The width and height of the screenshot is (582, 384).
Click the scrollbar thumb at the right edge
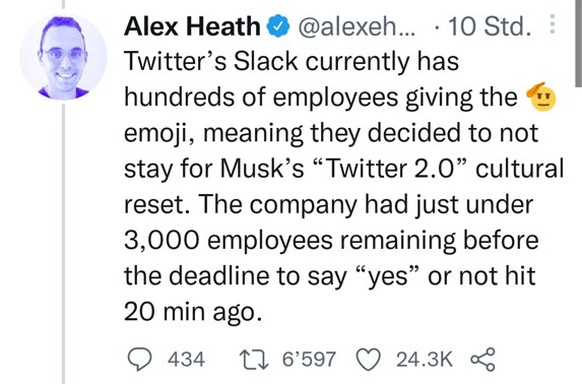pyautogui.click(x=578, y=43)
